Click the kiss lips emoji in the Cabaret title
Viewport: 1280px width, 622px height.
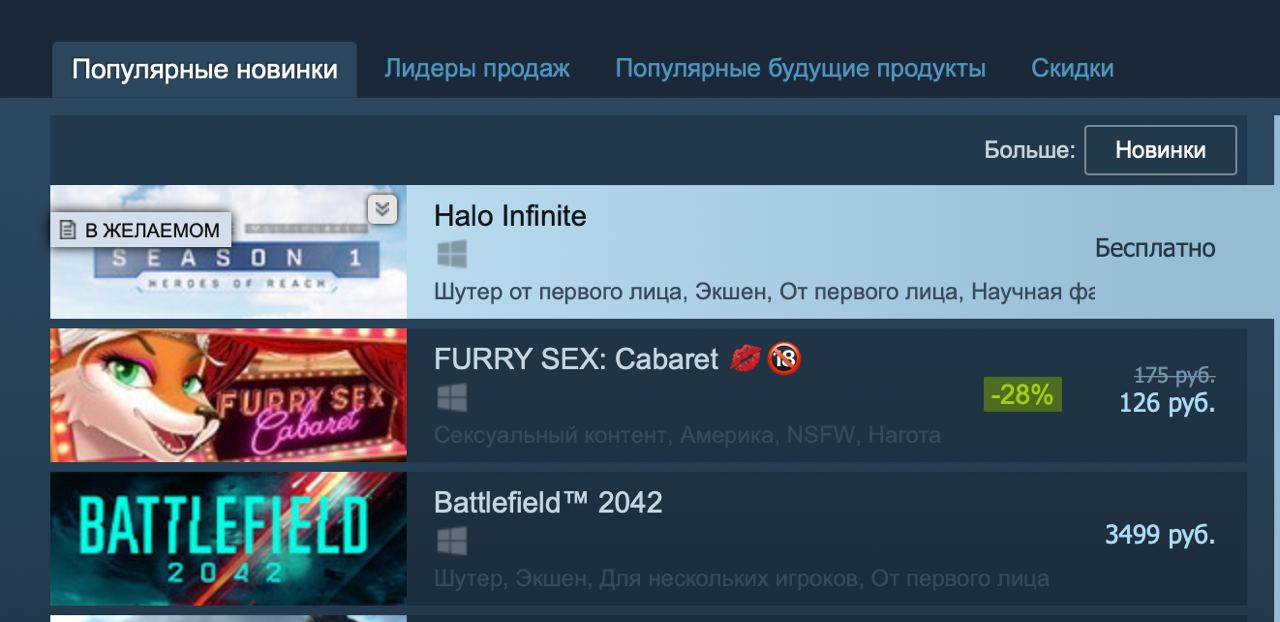pyautogui.click(x=745, y=359)
